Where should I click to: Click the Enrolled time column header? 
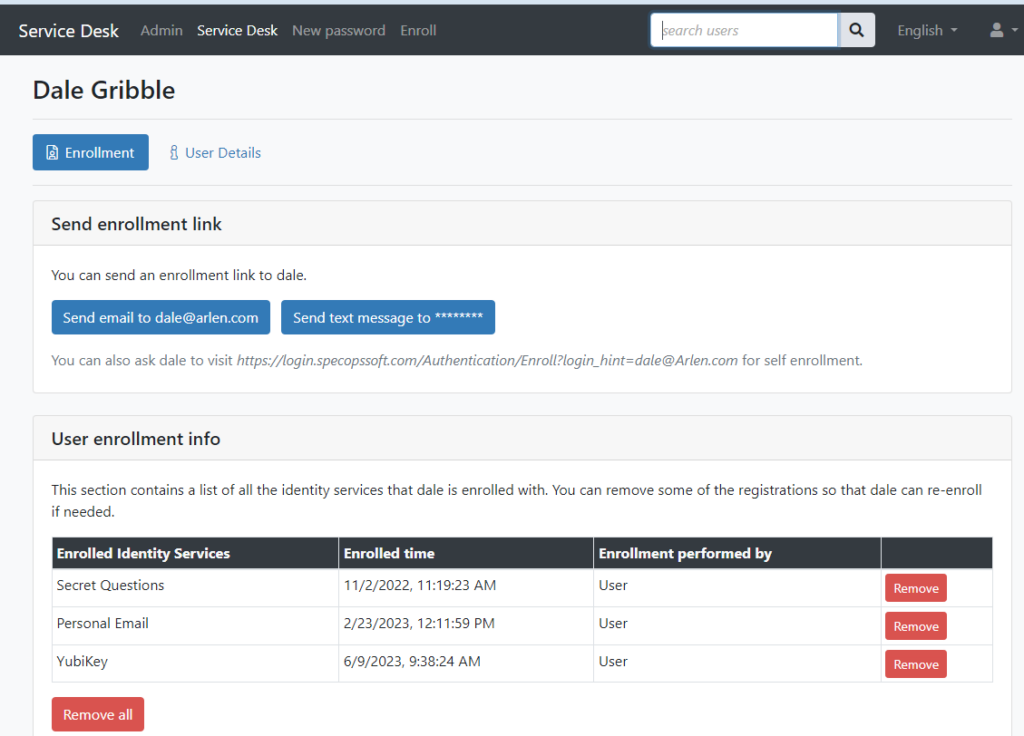pos(466,553)
